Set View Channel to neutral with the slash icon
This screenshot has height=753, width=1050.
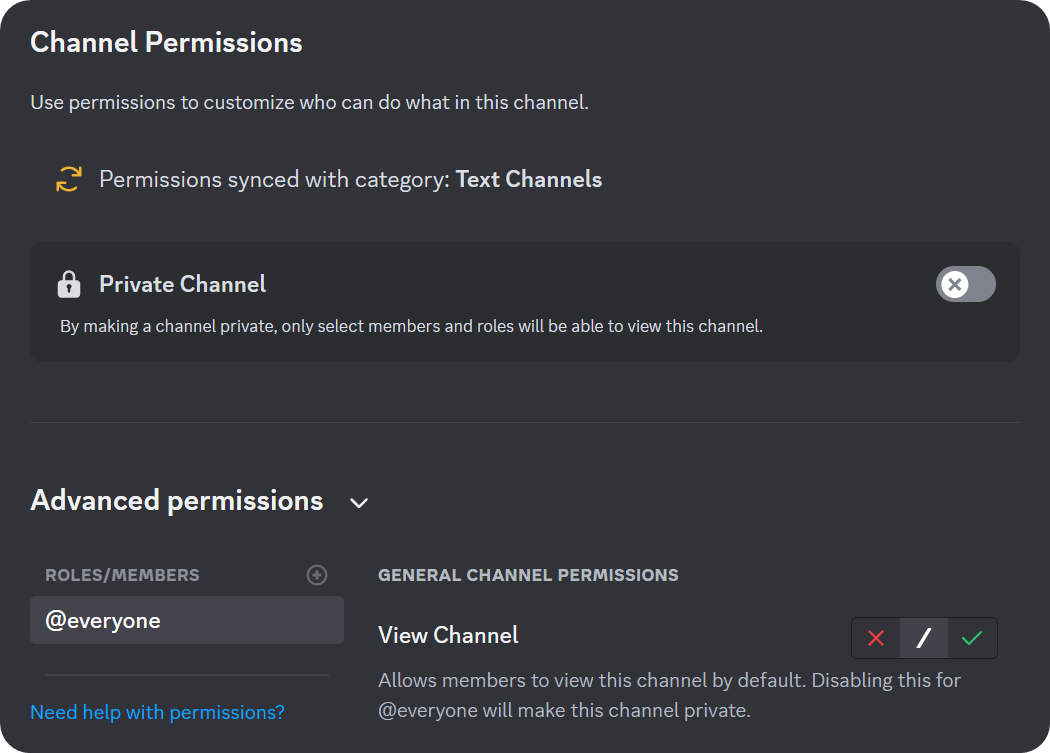[x=923, y=638]
